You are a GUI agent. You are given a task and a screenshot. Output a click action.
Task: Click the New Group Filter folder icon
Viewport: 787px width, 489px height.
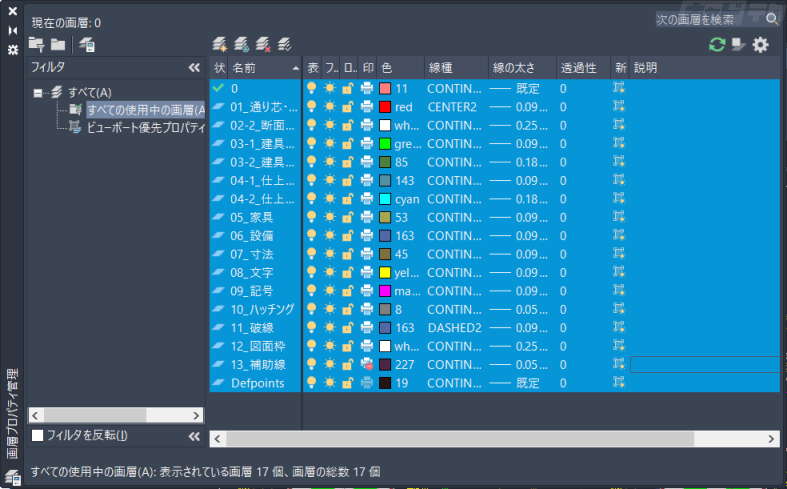58,45
